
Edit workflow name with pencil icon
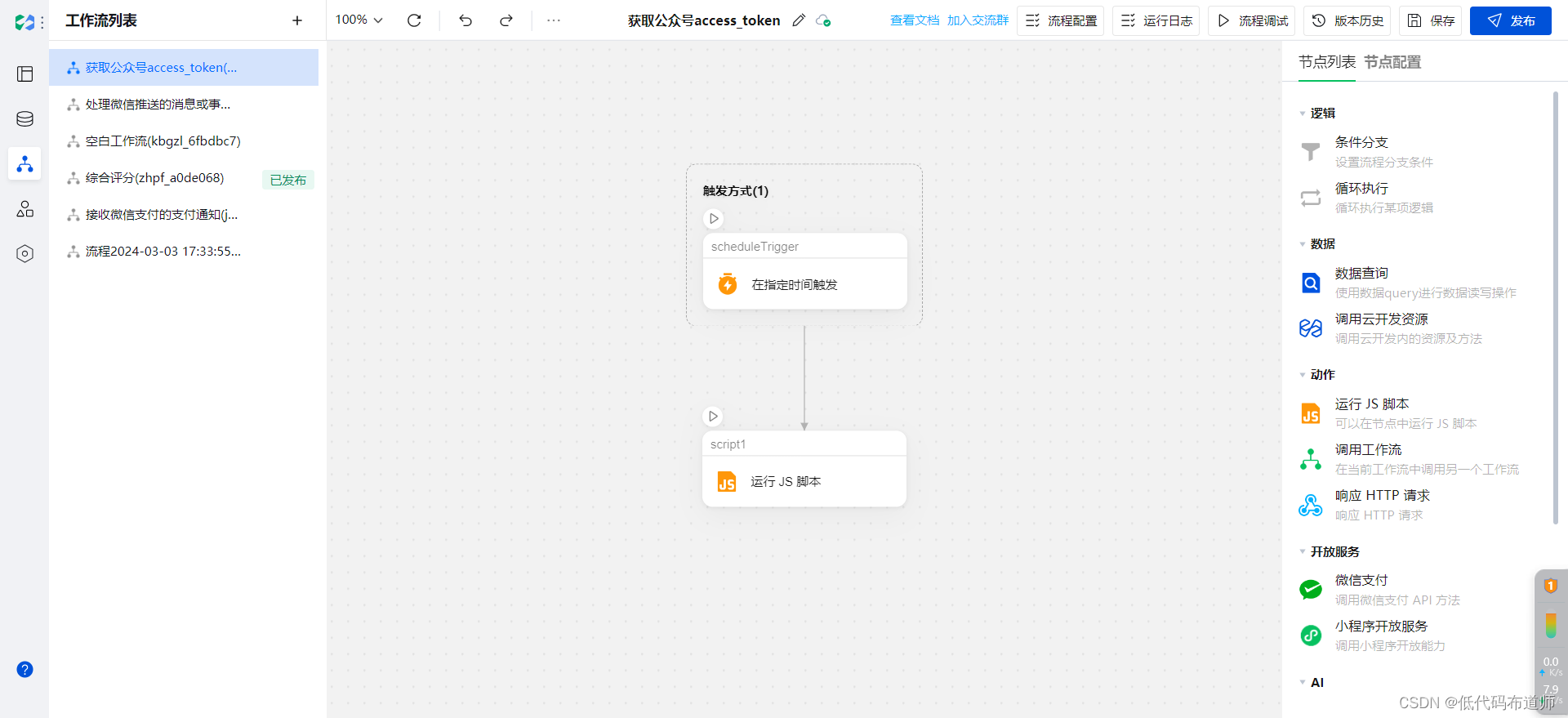(799, 20)
